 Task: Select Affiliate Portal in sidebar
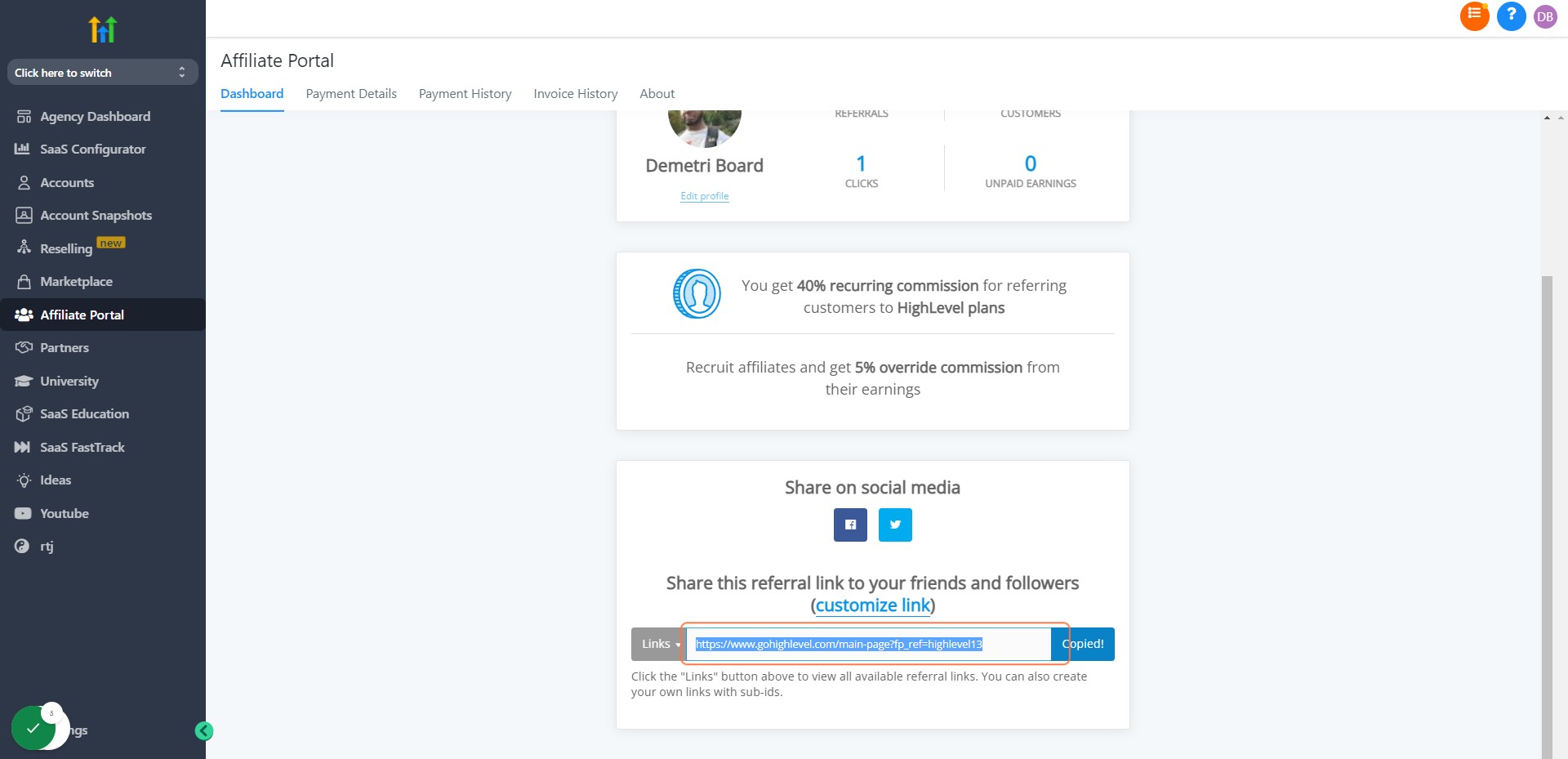[103, 315]
